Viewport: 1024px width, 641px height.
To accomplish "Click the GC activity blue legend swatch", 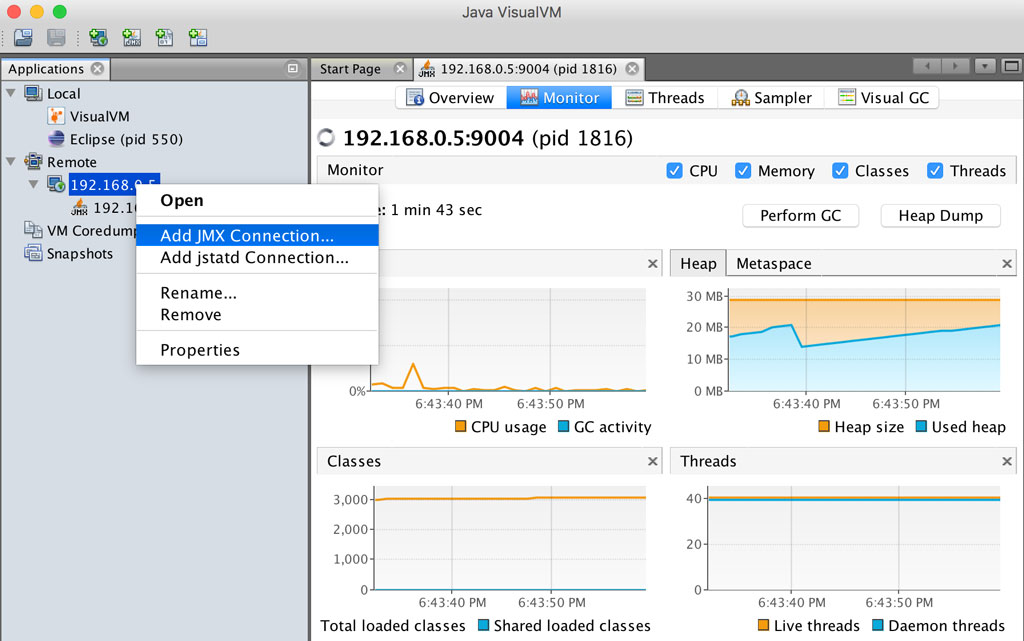I will pos(564,426).
